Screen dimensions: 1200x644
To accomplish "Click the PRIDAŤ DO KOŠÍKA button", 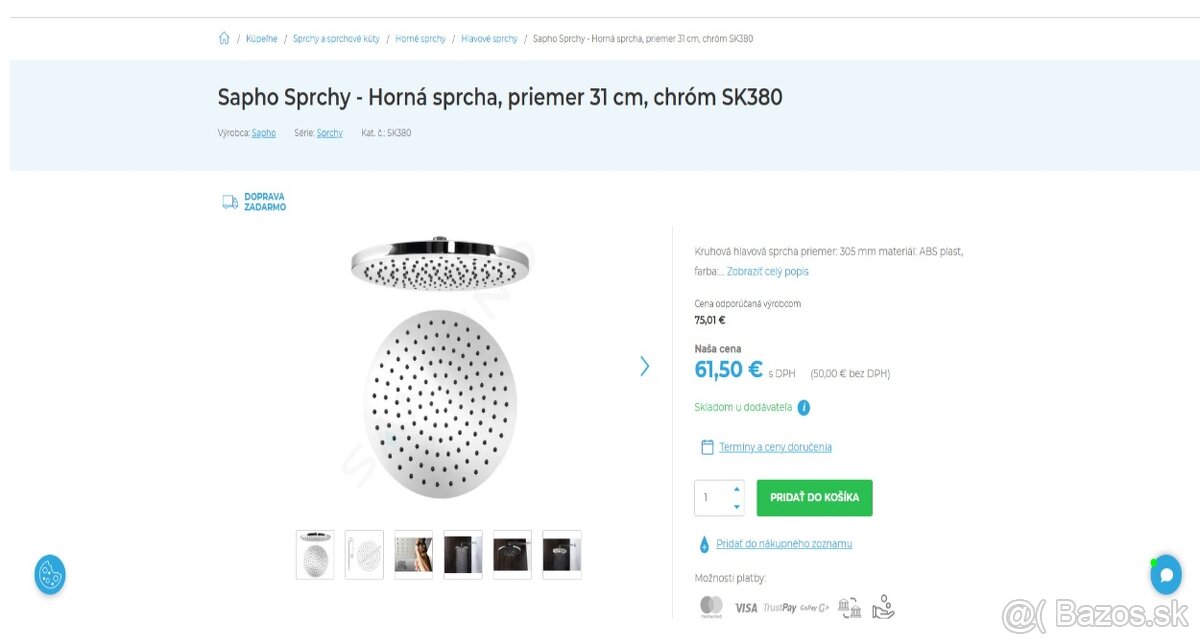I will (x=814, y=497).
